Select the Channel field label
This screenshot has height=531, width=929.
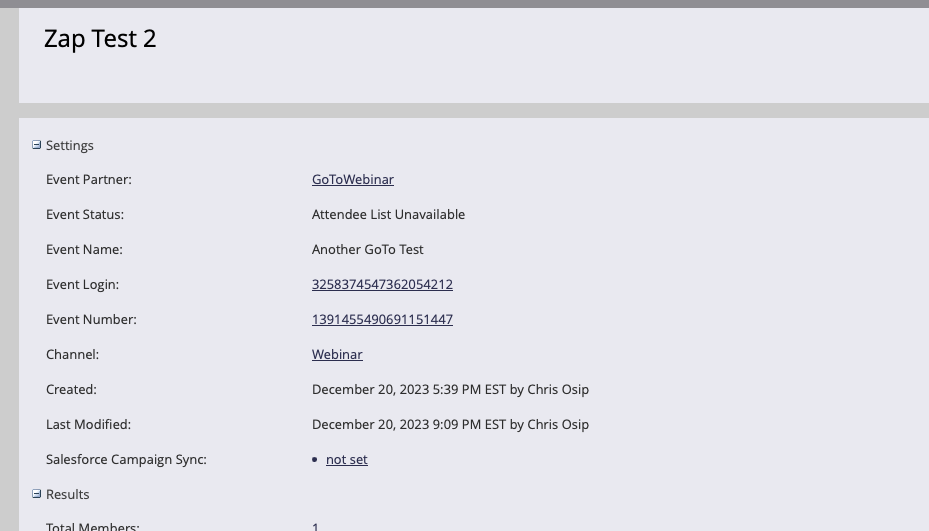coord(72,355)
